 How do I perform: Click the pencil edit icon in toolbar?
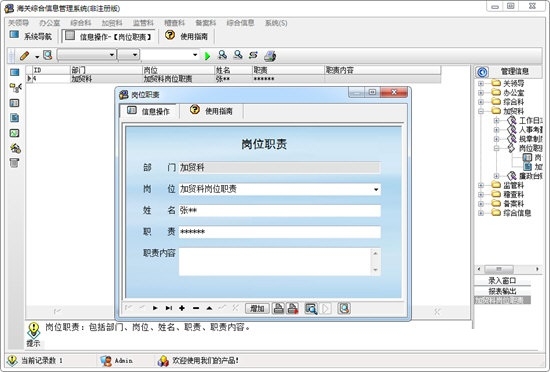point(24,56)
